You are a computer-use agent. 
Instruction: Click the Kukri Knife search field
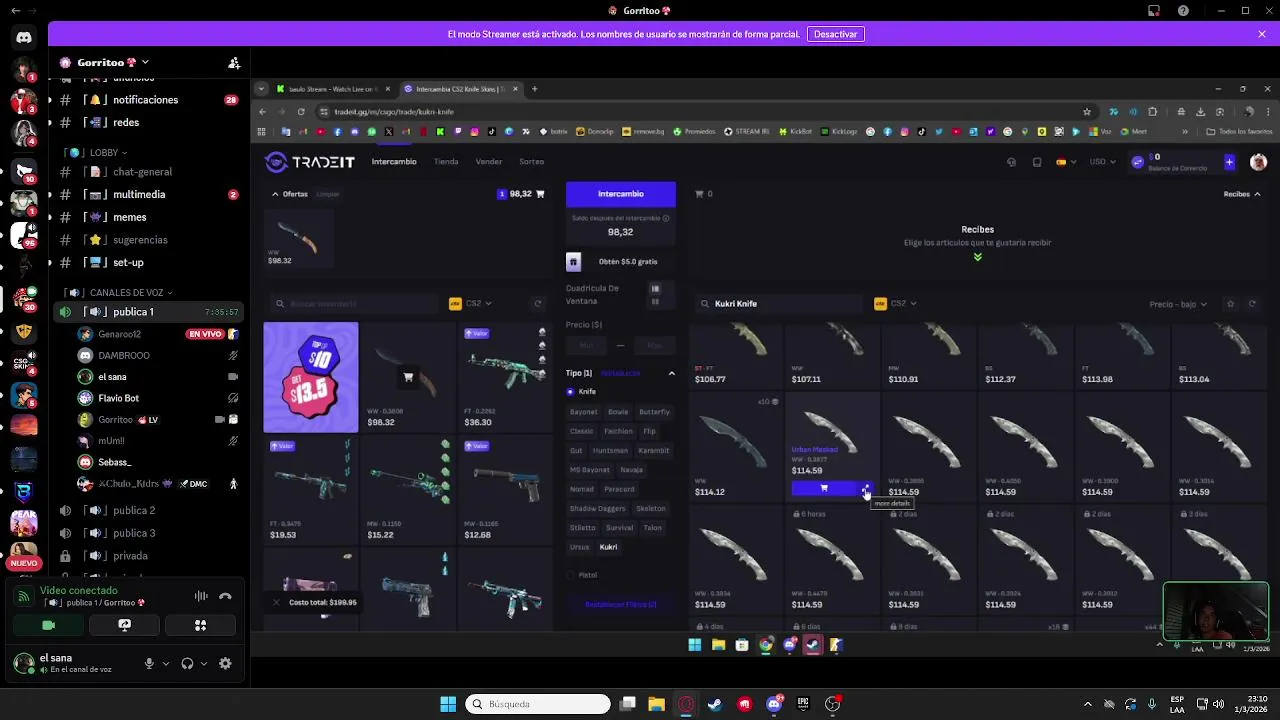pyautogui.click(x=780, y=303)
